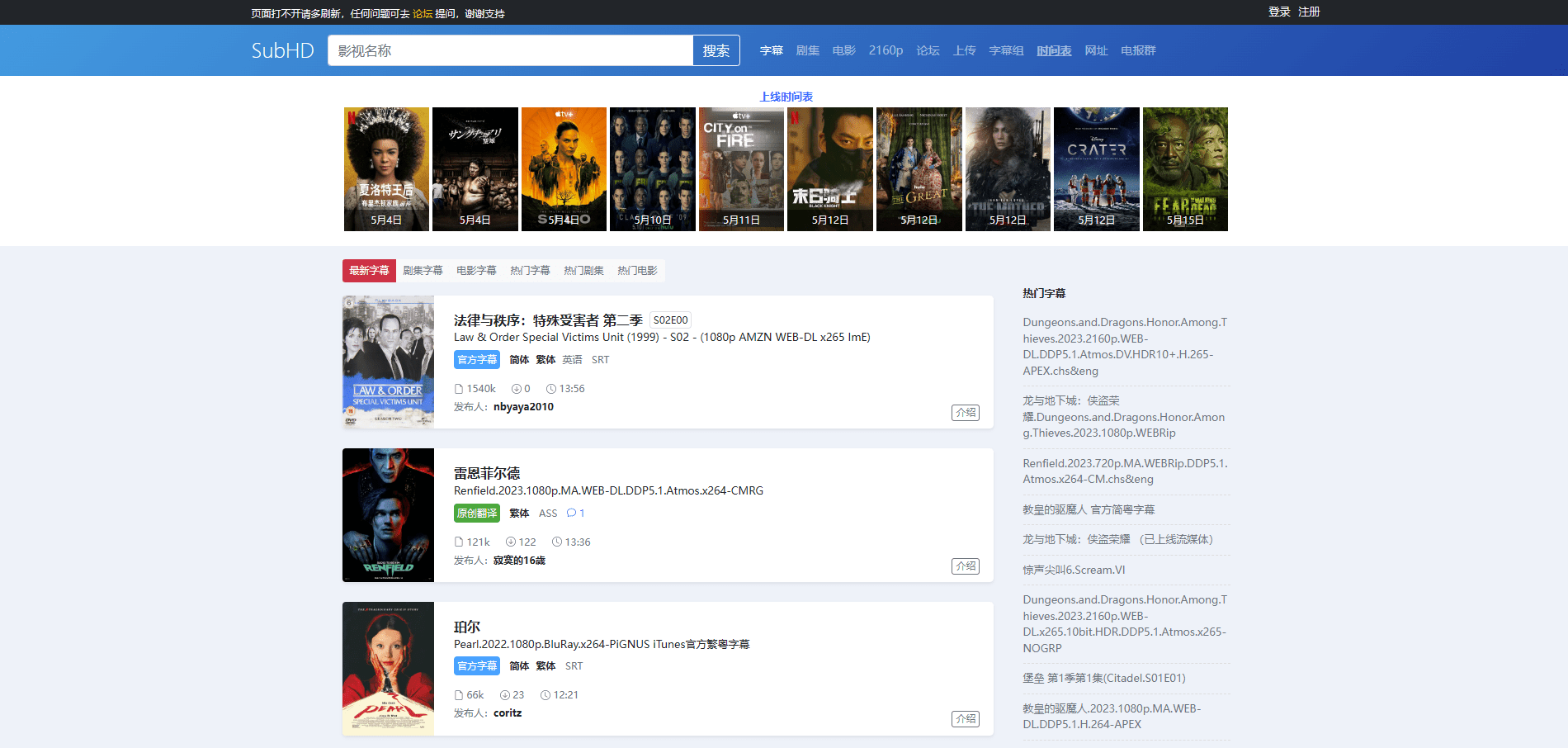Open the The Great poster thumbnail
Screen dimensions: 1568x748
919,169
